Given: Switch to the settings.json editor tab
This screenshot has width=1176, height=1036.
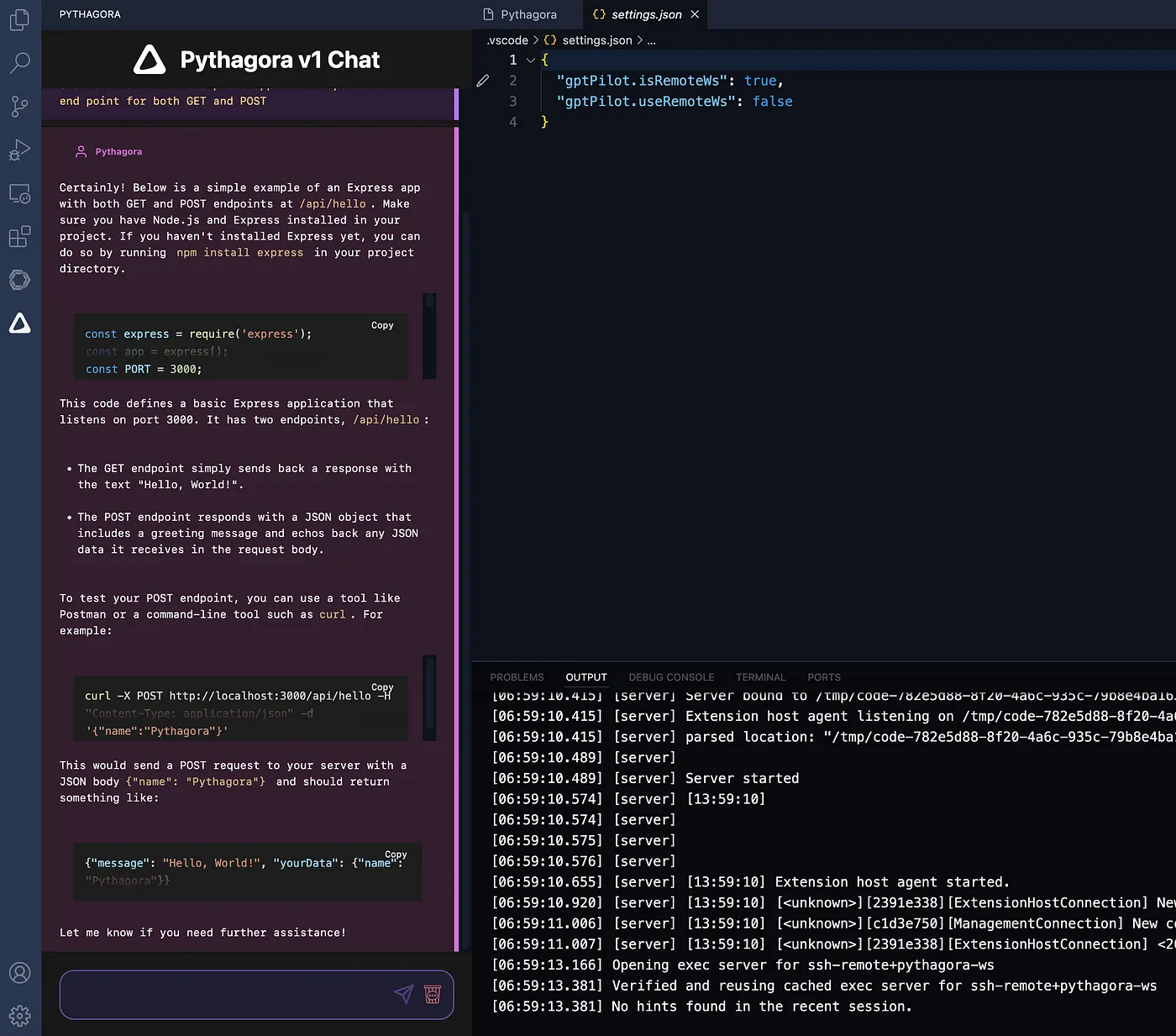Looking at the screenshot, I should click(646, 14).
